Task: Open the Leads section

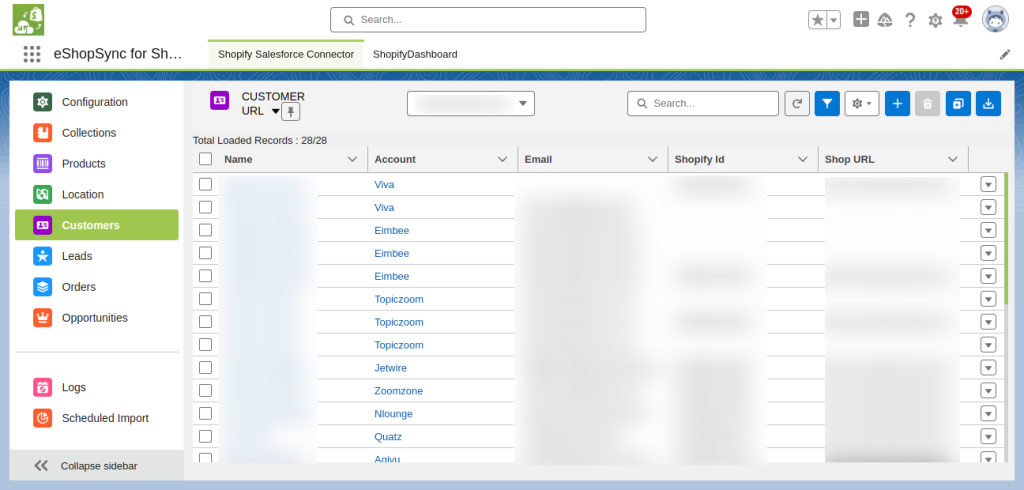Action: click(x=97, y=256)
